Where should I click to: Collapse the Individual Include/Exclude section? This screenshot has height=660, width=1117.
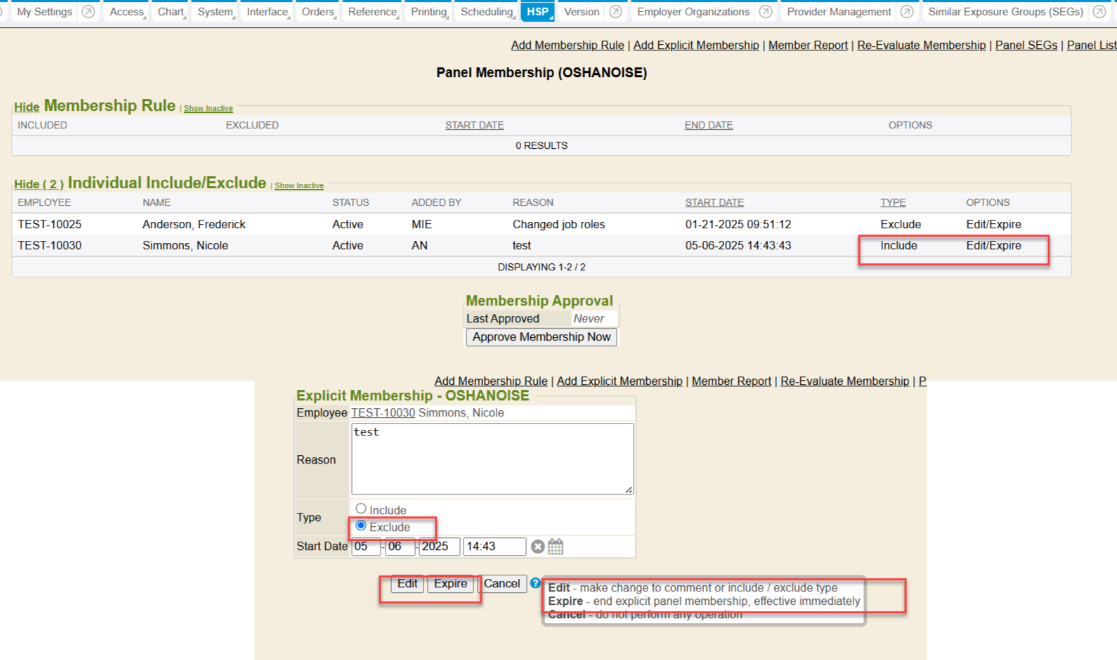tap(38, 184)
